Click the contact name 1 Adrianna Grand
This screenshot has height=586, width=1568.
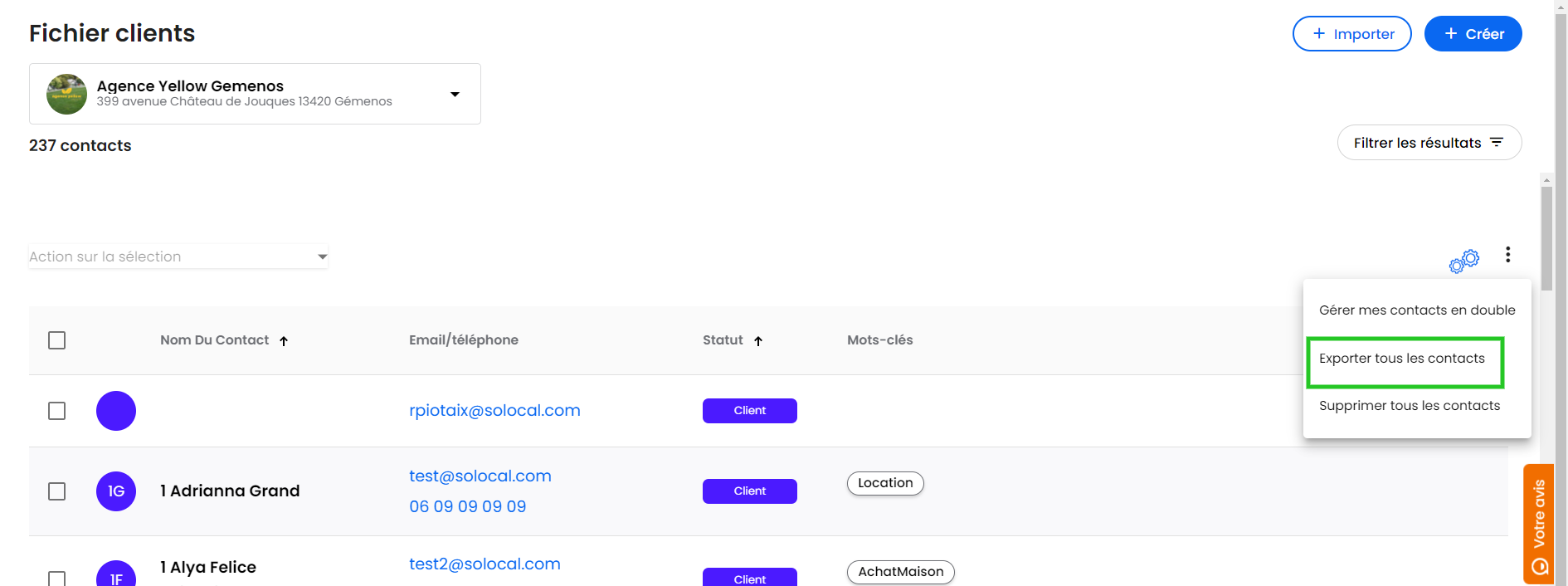(230, 491)
